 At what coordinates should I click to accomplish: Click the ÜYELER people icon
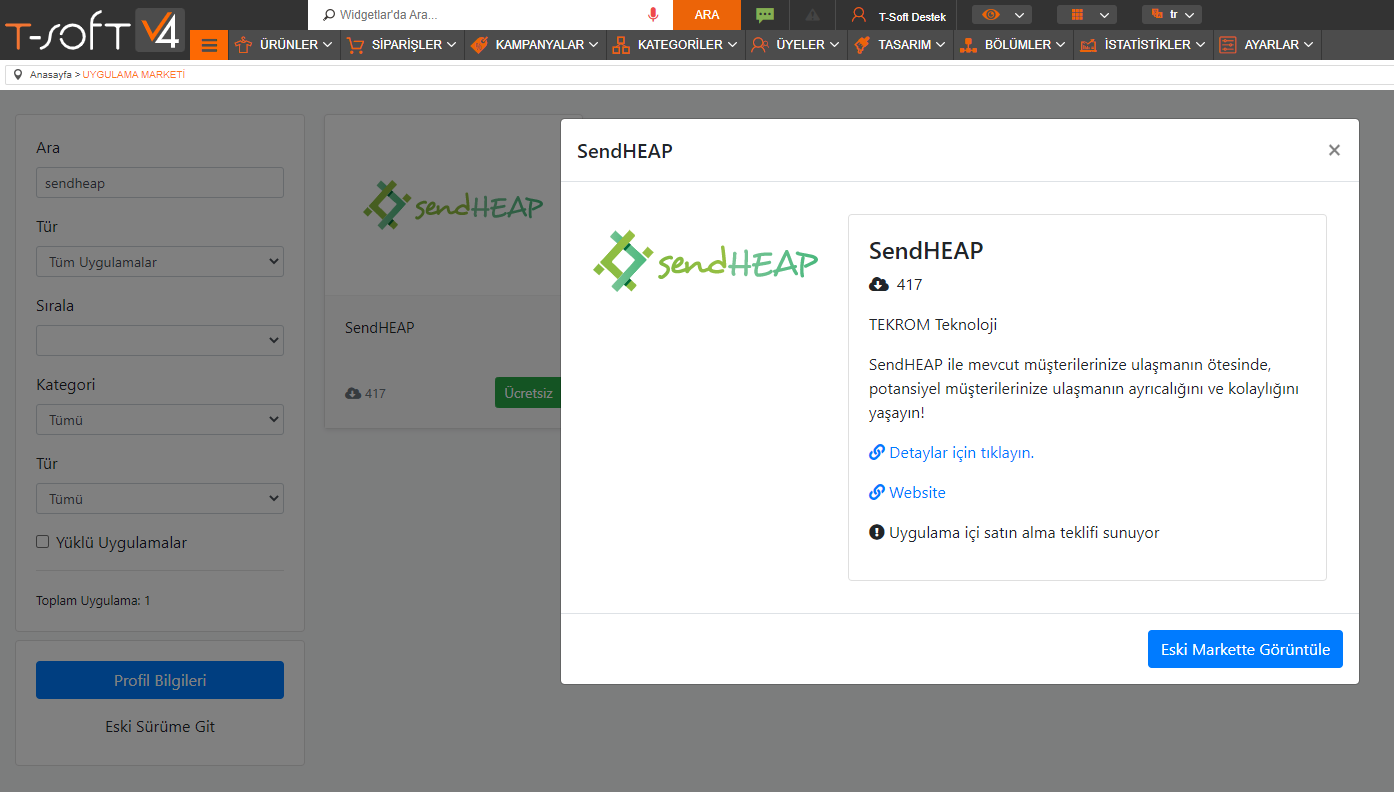(760, 45)
